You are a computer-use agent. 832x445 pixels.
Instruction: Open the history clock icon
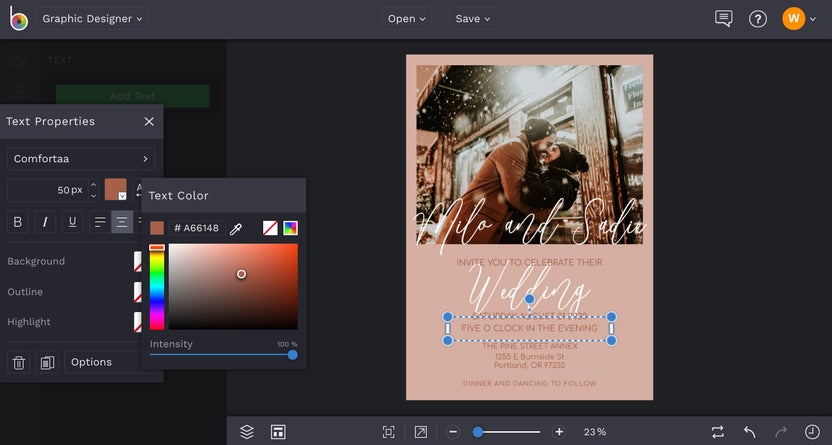coord(812,432)
